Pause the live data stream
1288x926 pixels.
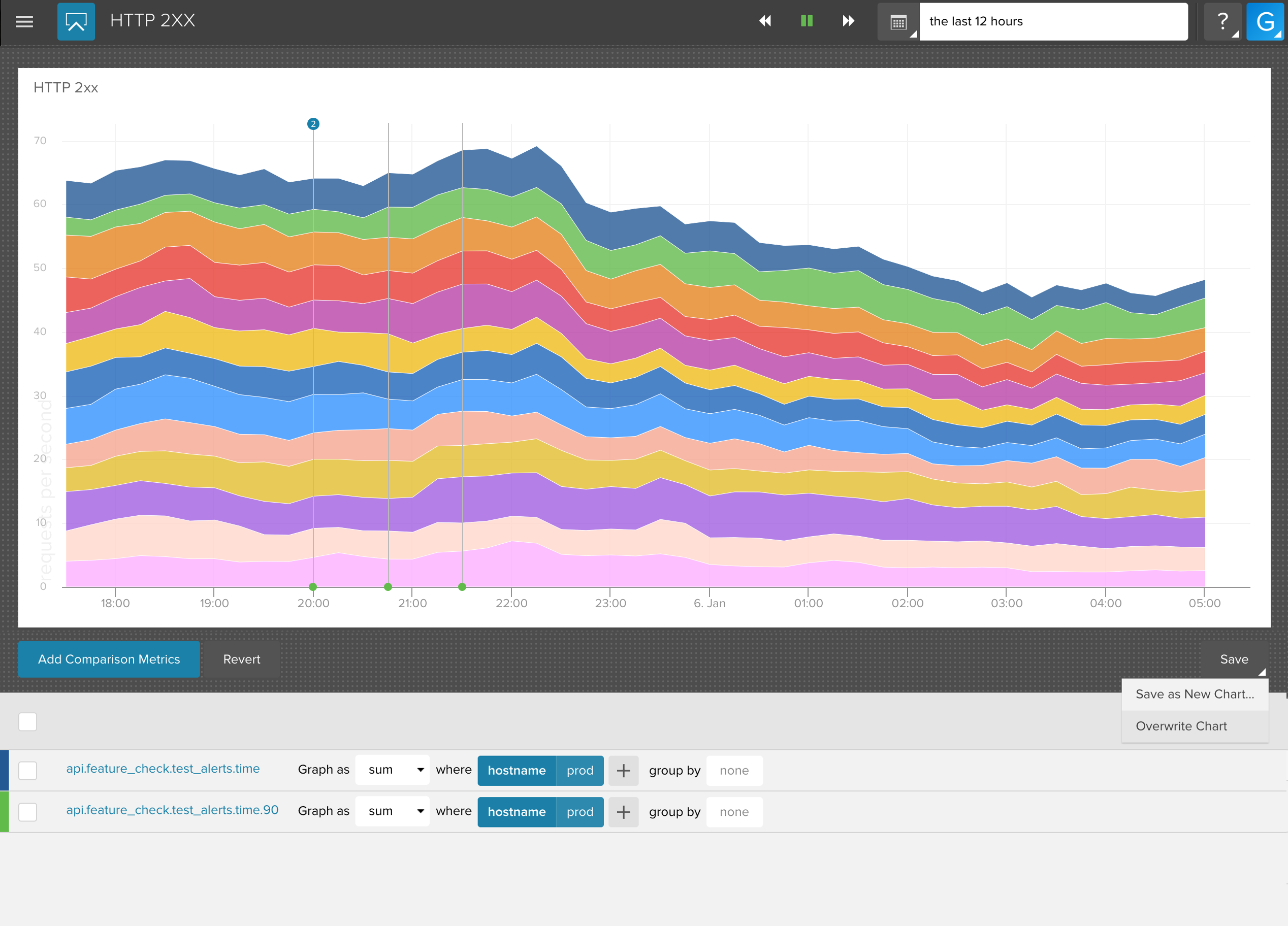point(807,21)
